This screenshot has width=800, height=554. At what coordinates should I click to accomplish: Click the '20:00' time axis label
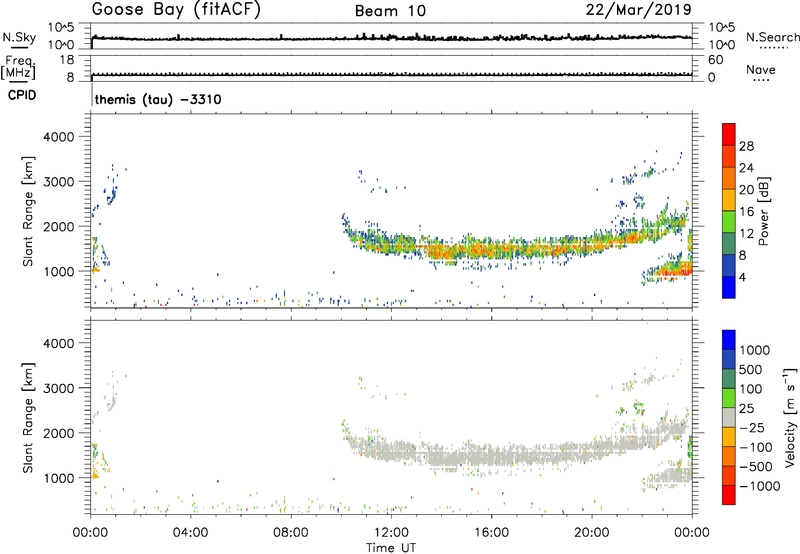592,533
